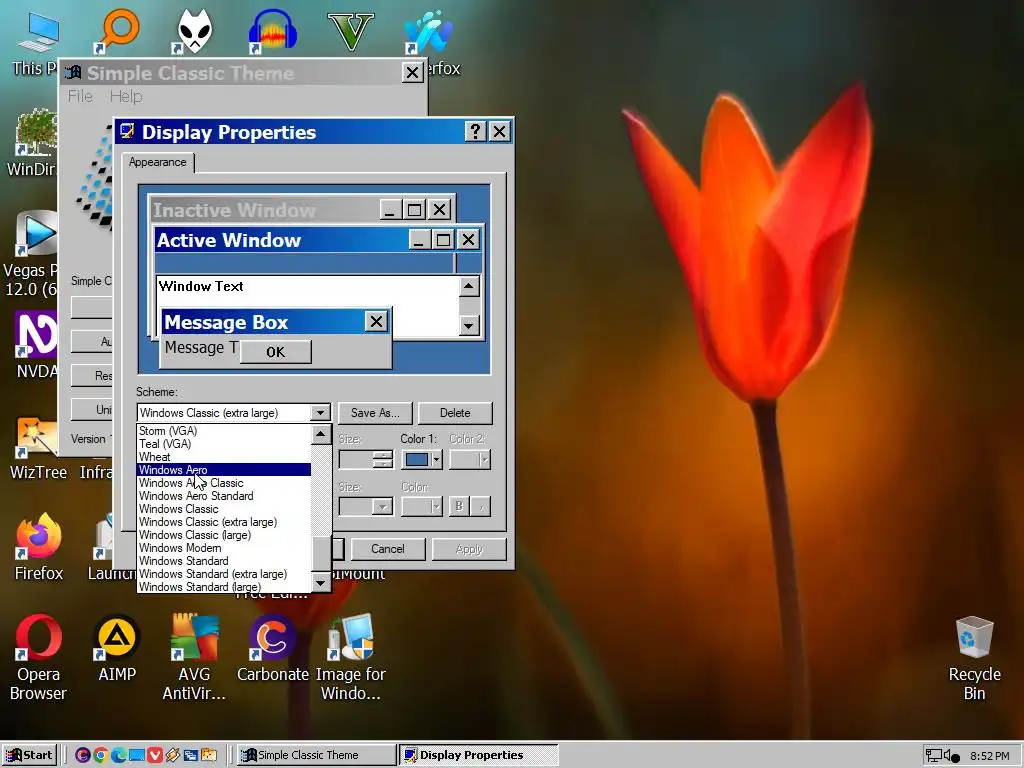Choose Wheat from the scheme list
1024x768 pixels.
pos(224,457)
